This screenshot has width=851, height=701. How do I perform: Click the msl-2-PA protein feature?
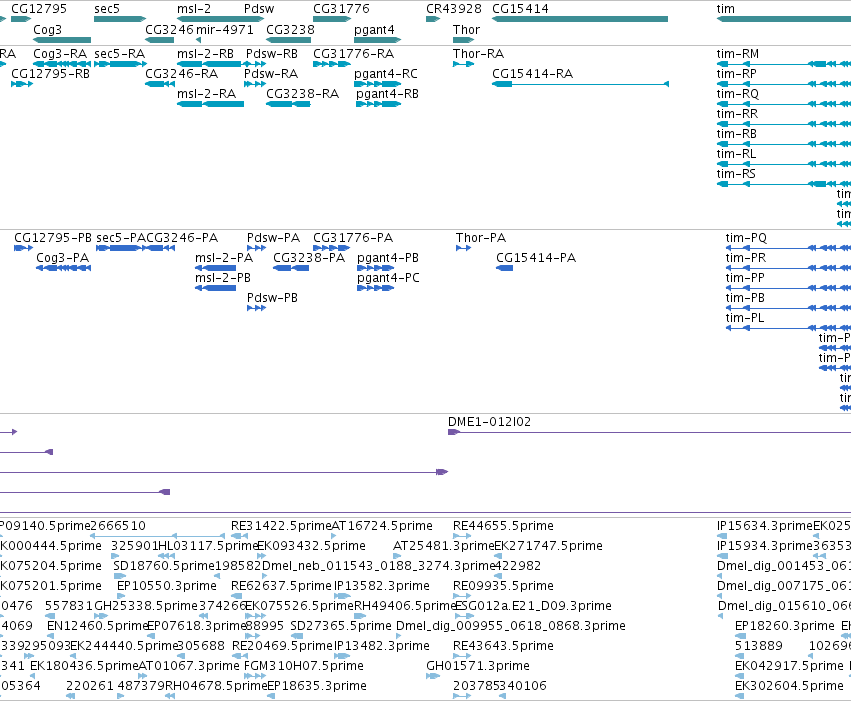[x=215, y=268]
